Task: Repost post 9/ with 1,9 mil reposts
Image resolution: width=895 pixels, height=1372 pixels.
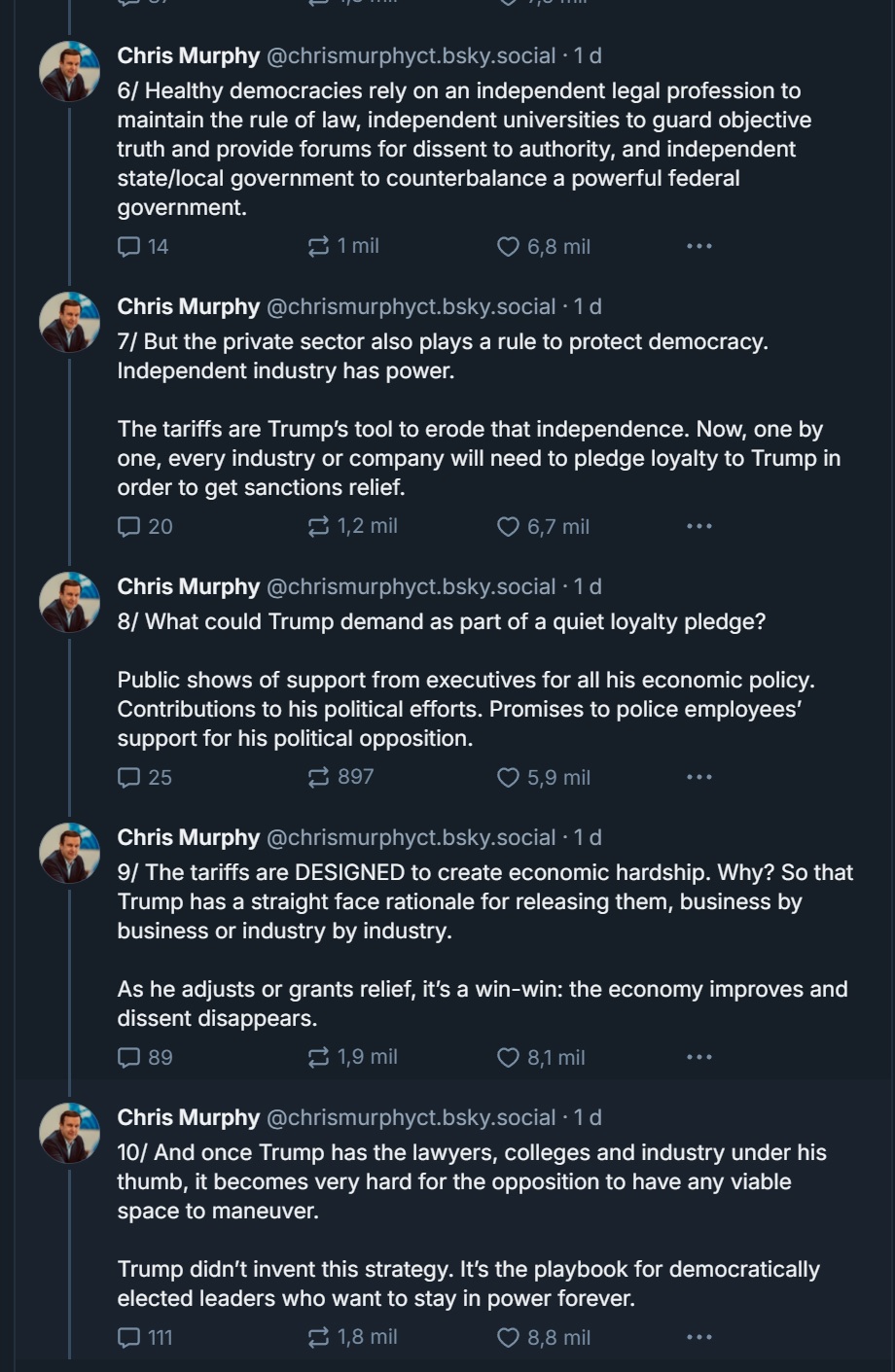Action: [x=319, y=1058]
